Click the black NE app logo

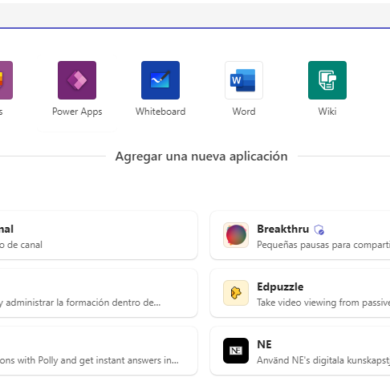236,351
